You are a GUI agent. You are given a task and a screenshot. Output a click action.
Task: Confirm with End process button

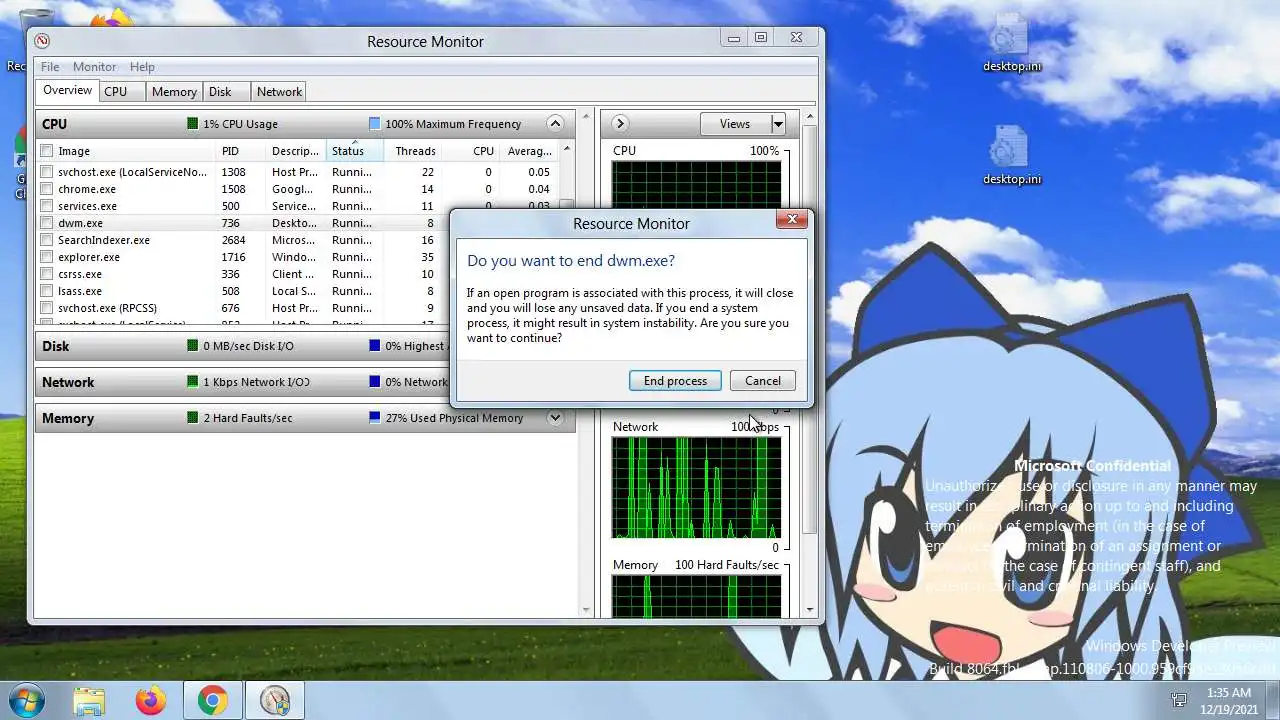(675, 381)
